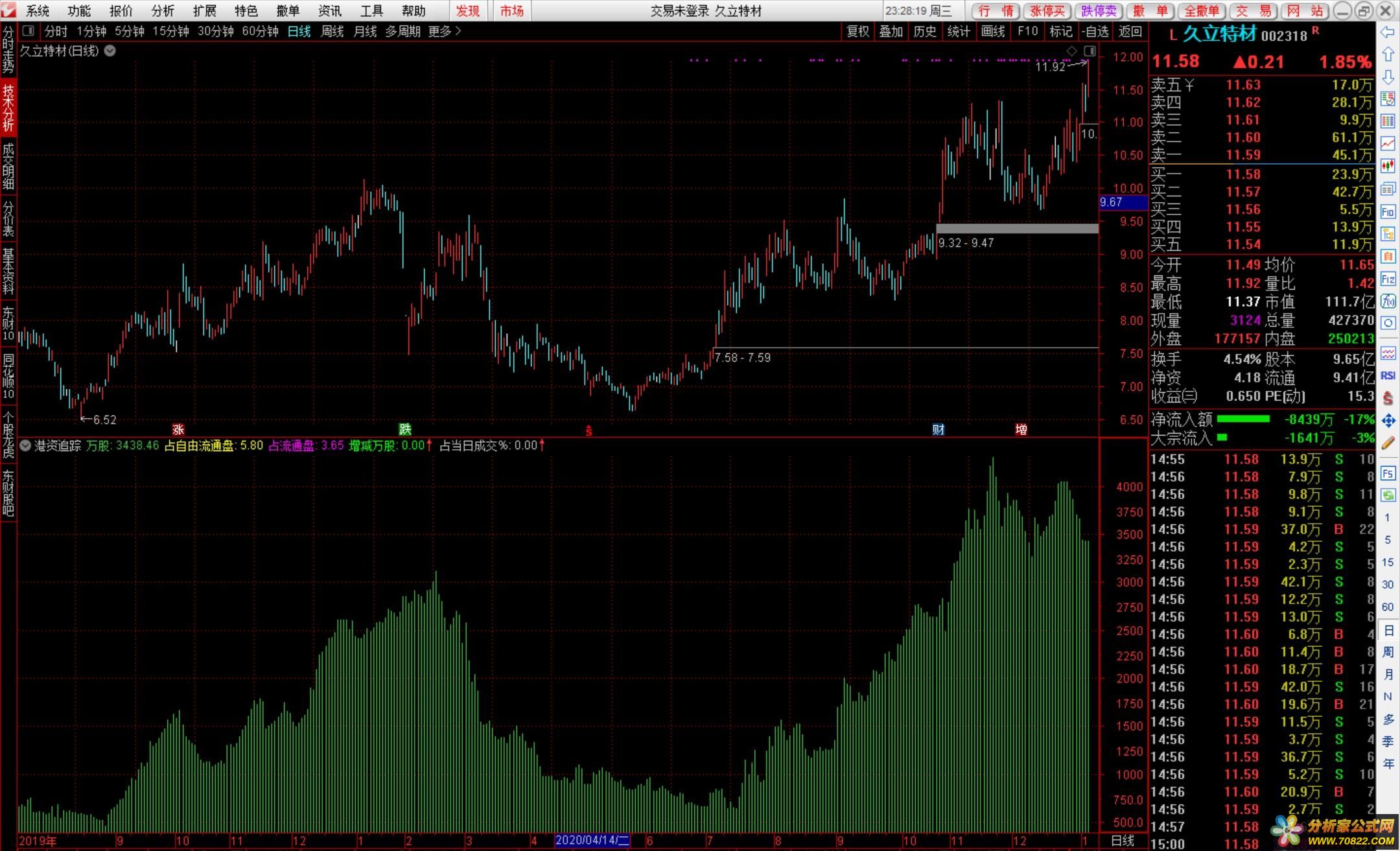This screenshot has height=851, width=1400.
Task: Click the red S icon in the right toolbar
Action: [1388, 398]
